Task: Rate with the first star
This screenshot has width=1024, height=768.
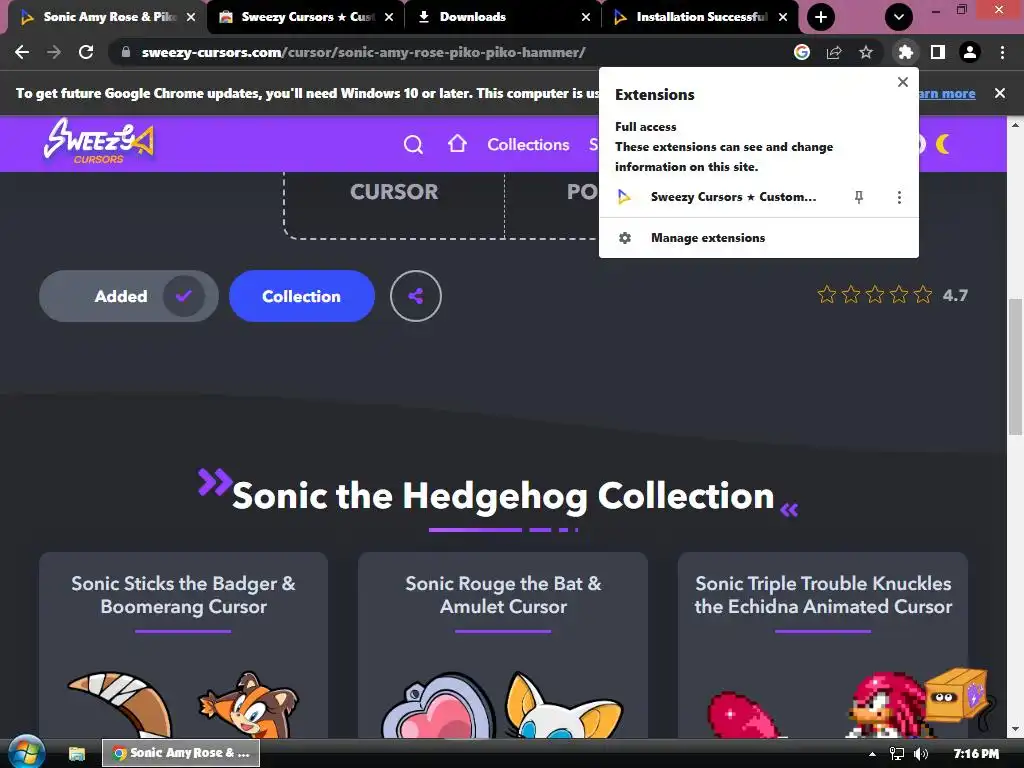Action: click(x=827, y=295)
